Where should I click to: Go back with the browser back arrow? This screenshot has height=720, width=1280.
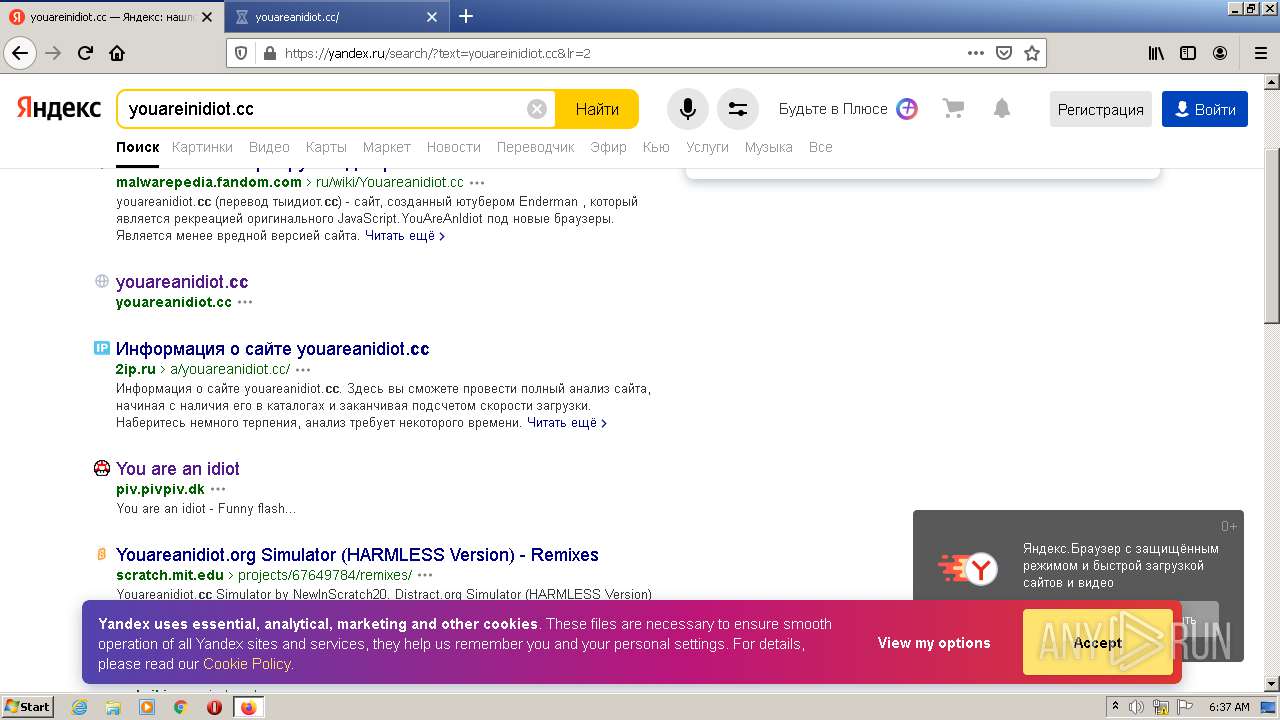[x=20, y=53]
